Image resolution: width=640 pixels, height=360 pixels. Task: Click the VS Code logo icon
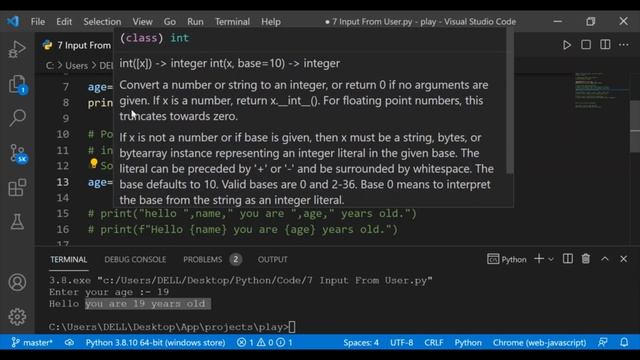click(13, 21)
